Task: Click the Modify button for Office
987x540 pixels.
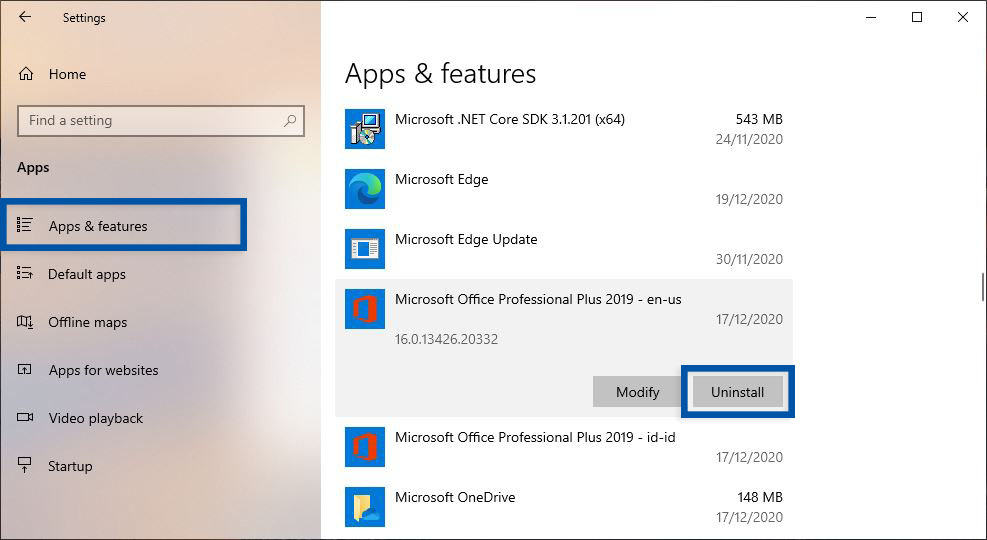Action: [x=637, y=392]
